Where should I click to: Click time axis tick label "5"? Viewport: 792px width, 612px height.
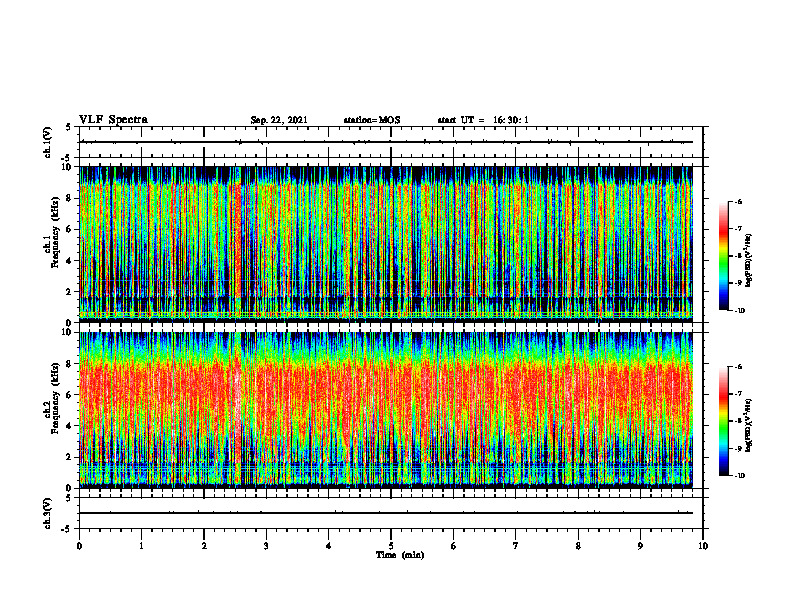(391, 546)
